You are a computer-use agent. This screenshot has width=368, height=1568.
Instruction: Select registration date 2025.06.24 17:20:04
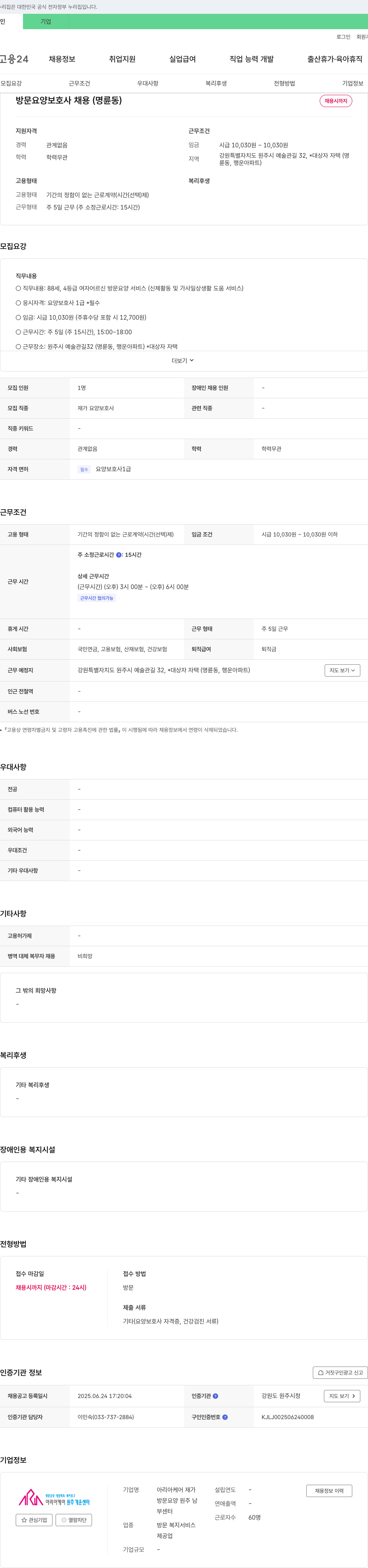click(x=105, y=1396)
